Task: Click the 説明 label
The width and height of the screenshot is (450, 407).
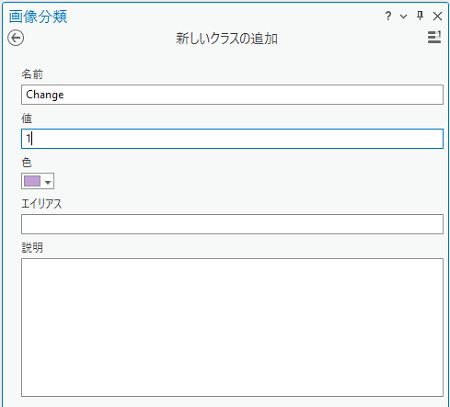Action: (32, 248)
